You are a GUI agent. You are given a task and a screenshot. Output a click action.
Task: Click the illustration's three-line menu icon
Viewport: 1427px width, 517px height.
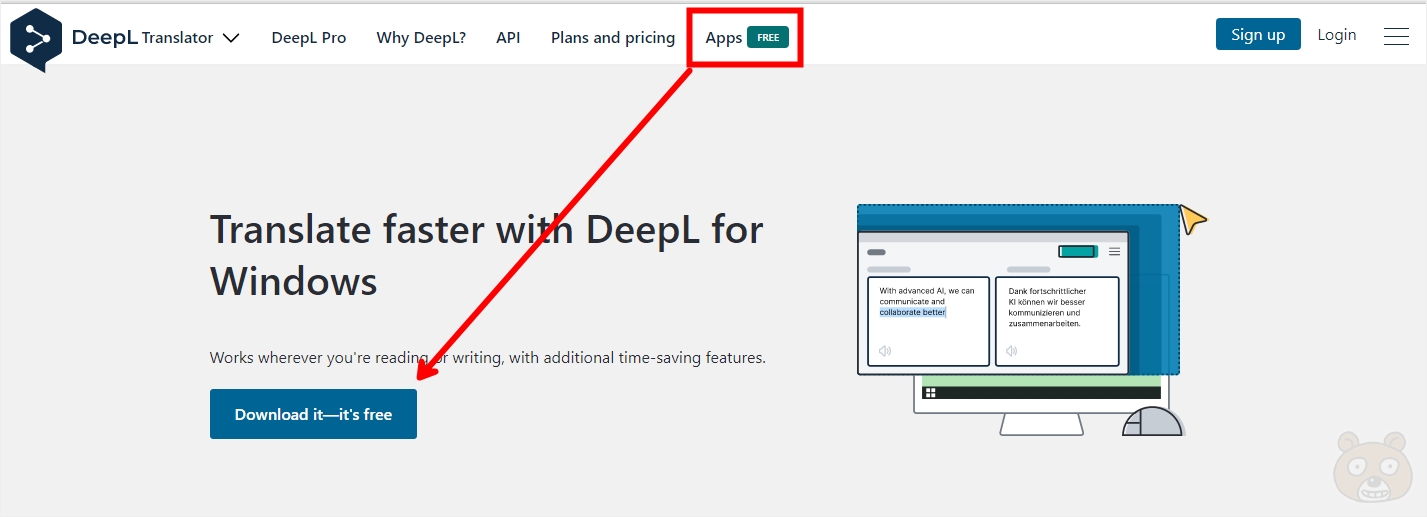click(x=1114, y=252)
